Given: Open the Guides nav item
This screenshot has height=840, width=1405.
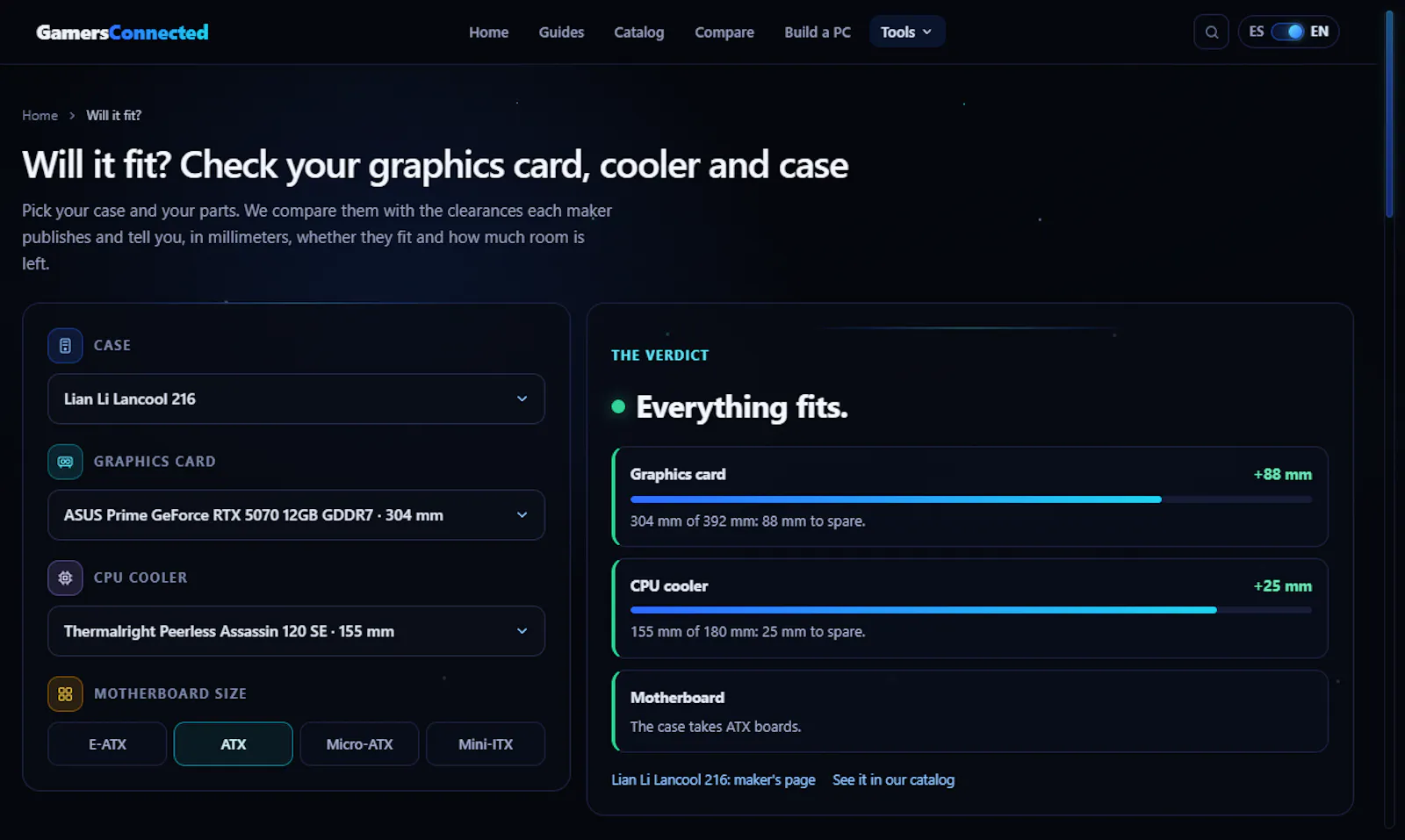Looking at the screenshot, I should pos(561,32).
